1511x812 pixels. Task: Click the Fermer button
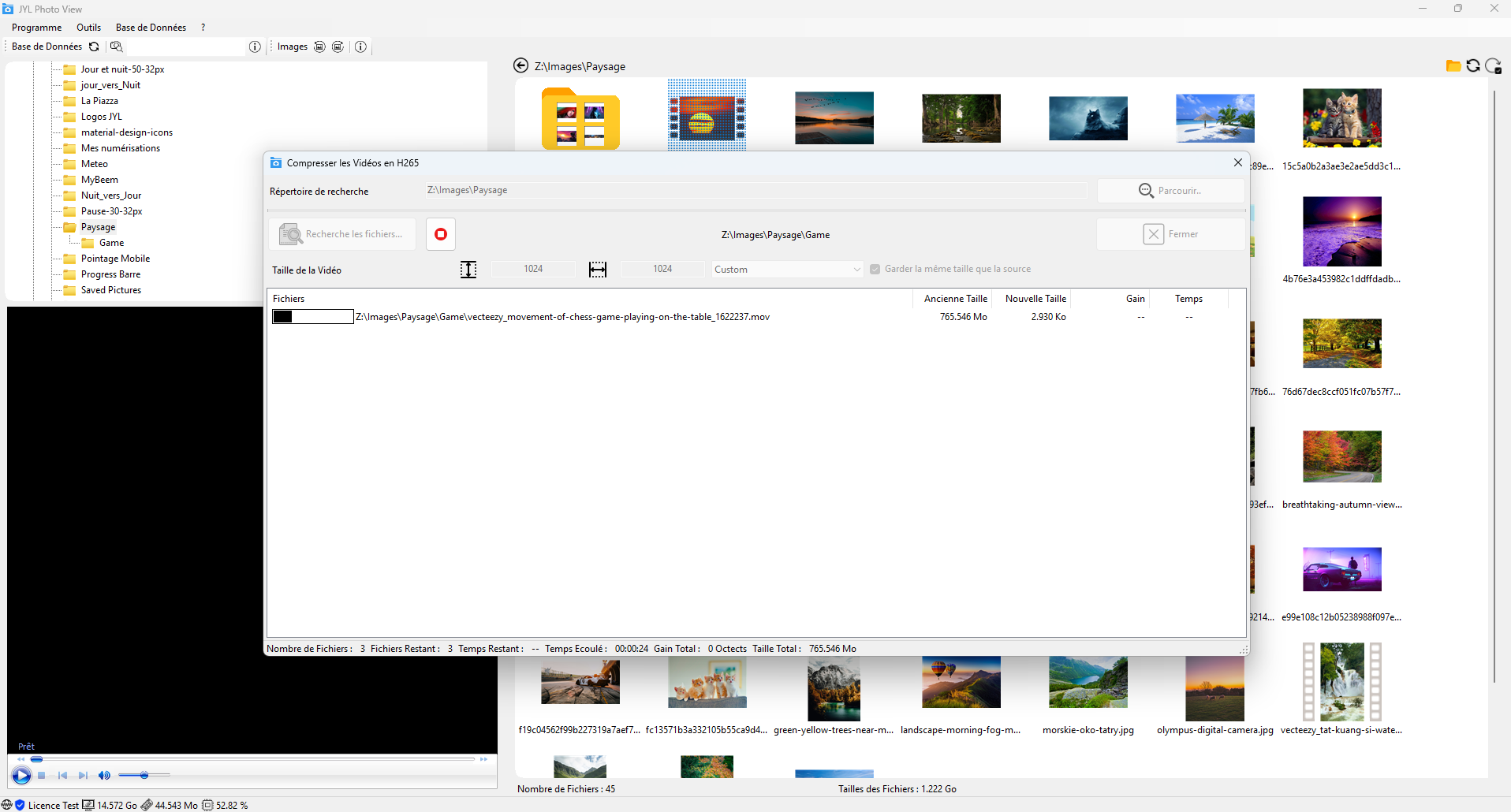point(1170,234)
